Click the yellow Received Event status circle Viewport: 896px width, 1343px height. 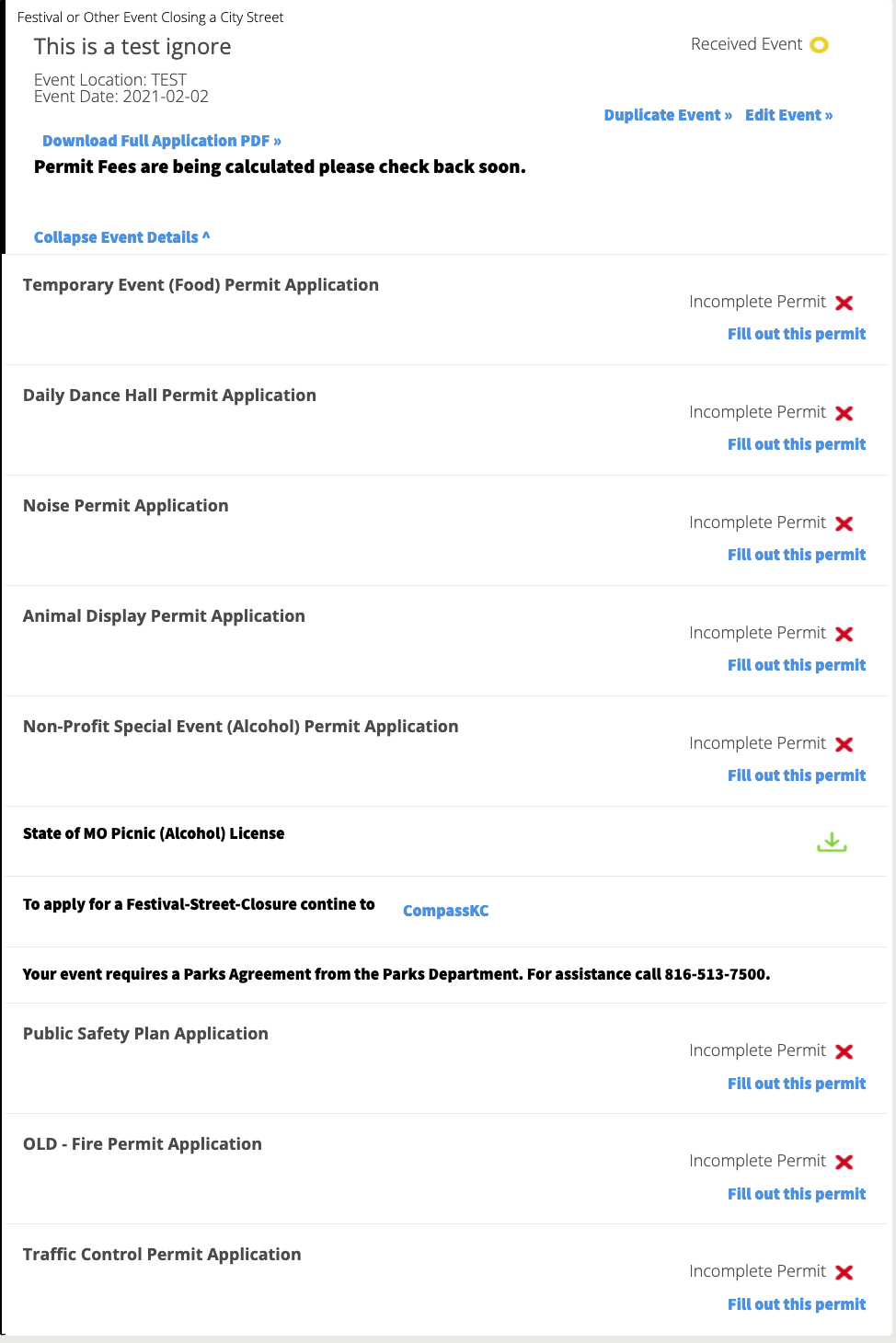coord(820,45)
